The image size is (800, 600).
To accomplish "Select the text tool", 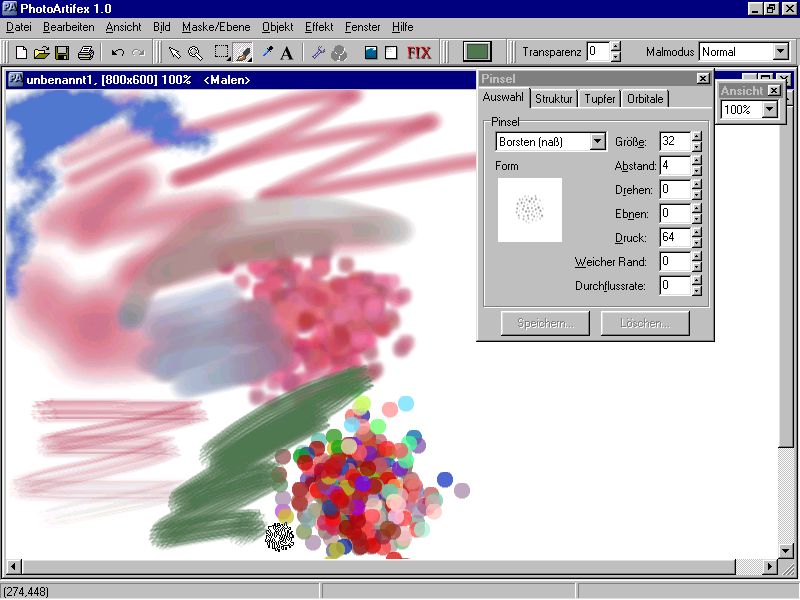I will click(287, 52).
